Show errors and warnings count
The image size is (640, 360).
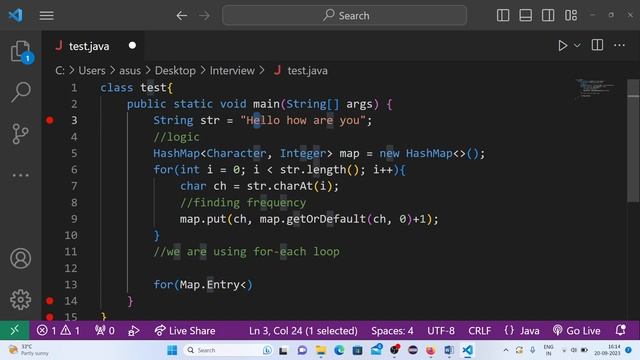tap(58, 331)
